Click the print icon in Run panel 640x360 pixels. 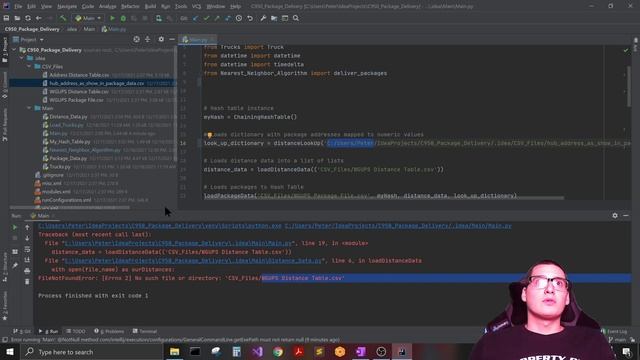pos(27,271)
